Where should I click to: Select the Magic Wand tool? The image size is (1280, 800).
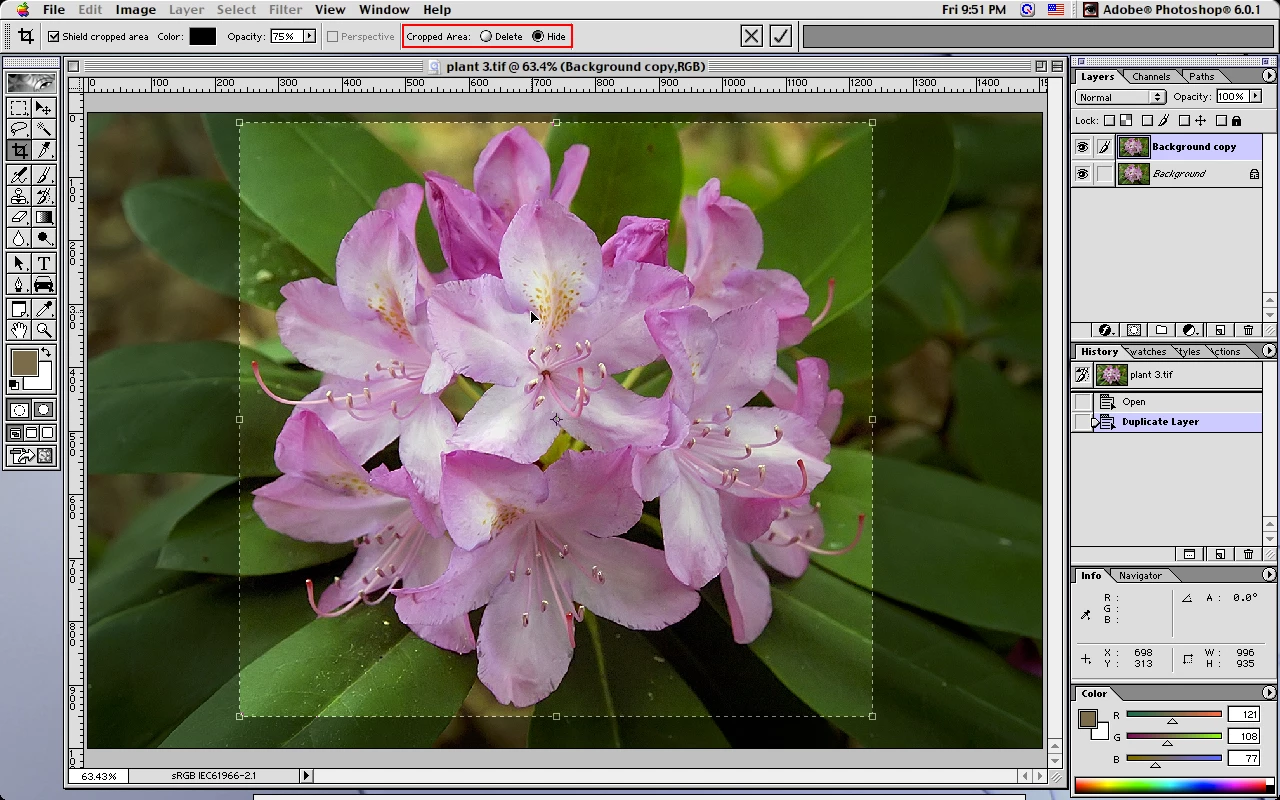(44, 129)
